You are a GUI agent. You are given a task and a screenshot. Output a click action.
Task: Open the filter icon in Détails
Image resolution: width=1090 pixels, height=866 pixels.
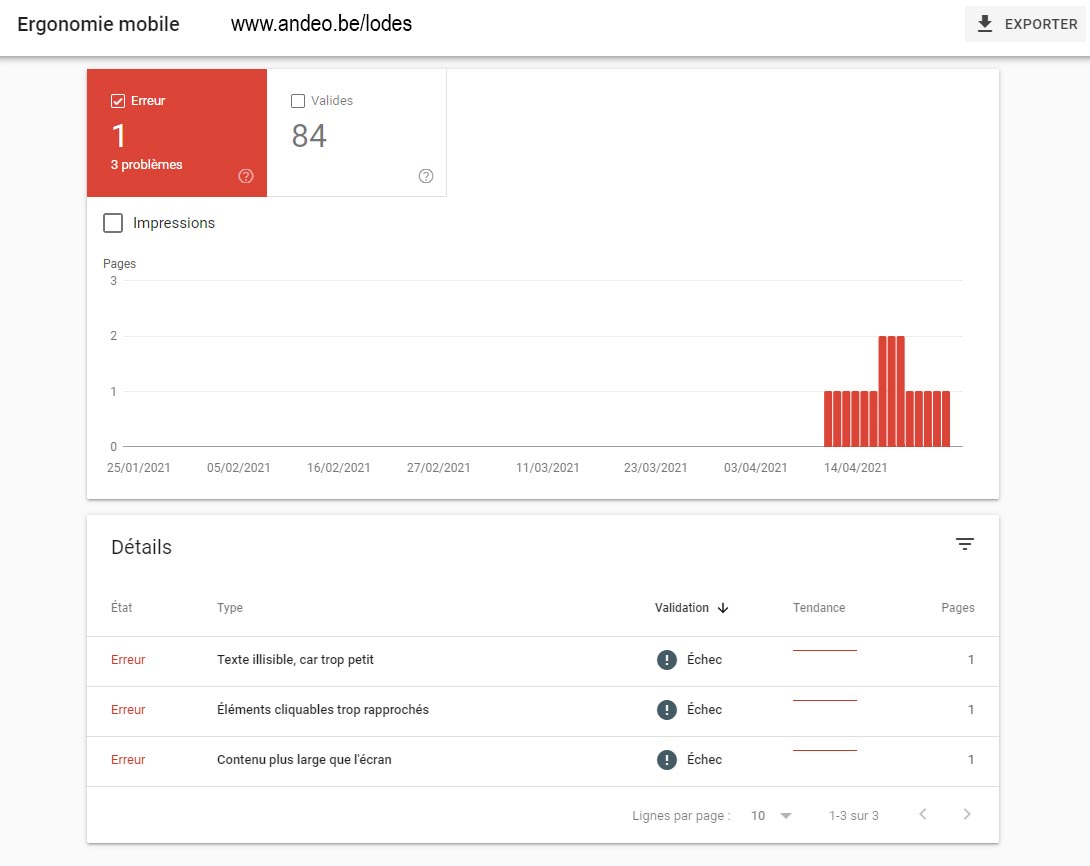(964, 544)
